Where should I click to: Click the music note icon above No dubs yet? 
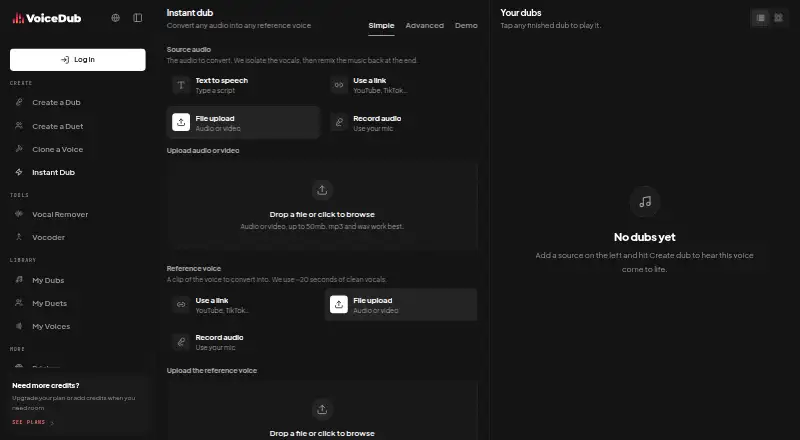645,202
